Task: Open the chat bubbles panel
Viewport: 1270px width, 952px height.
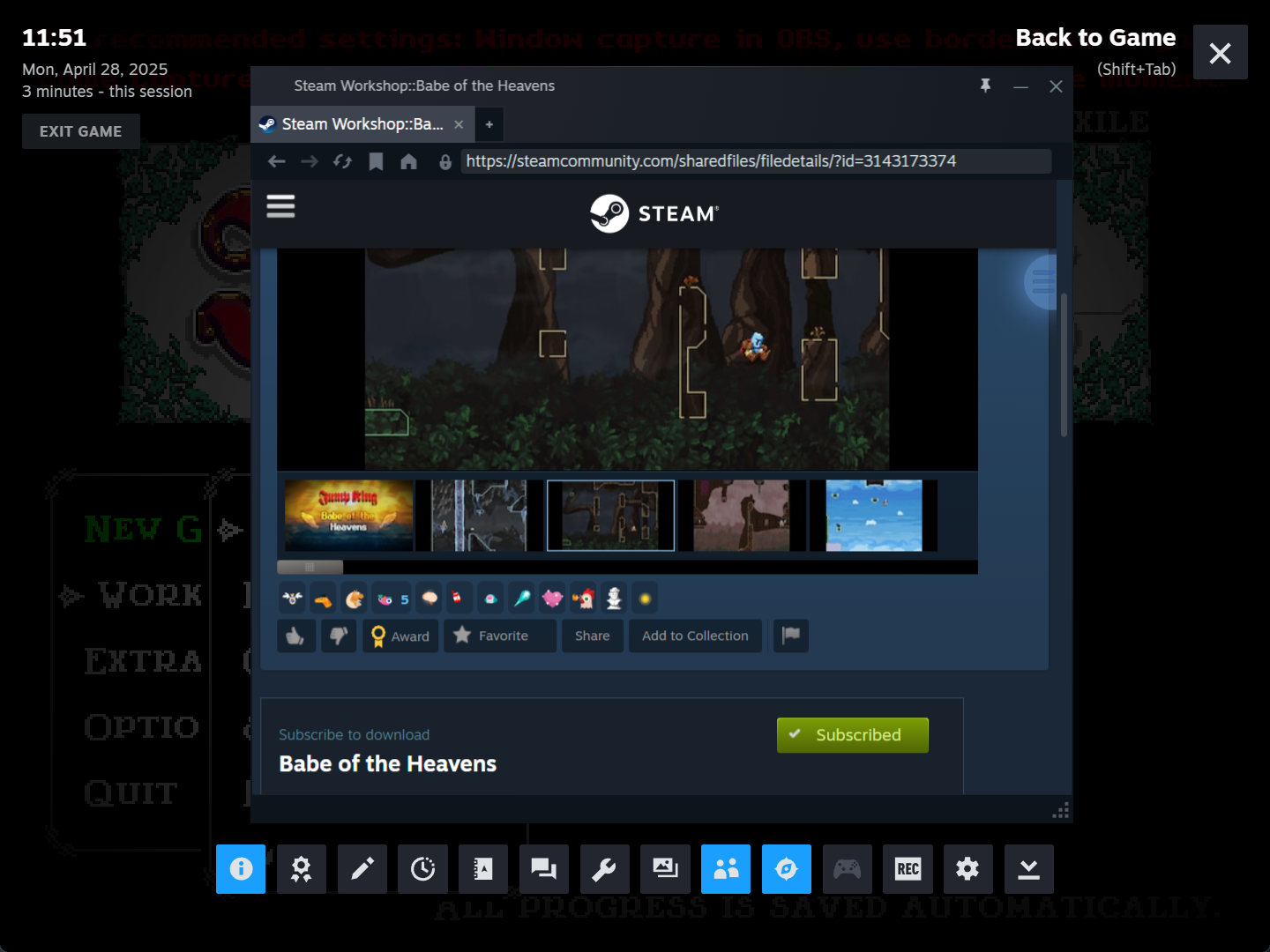Action: point(543,869)
